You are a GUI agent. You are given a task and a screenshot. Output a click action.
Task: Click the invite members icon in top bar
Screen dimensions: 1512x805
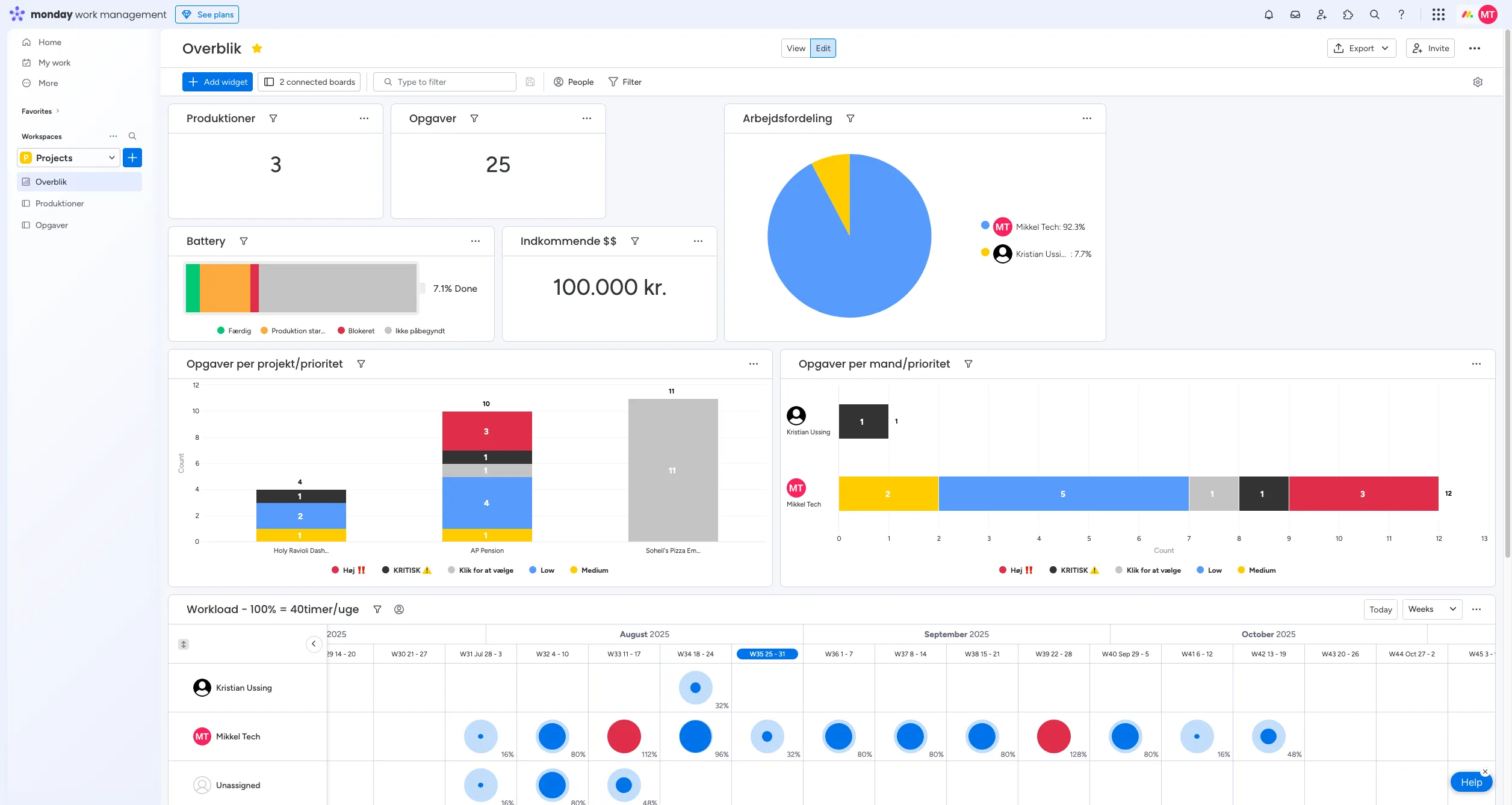(x=1321, y=14)
